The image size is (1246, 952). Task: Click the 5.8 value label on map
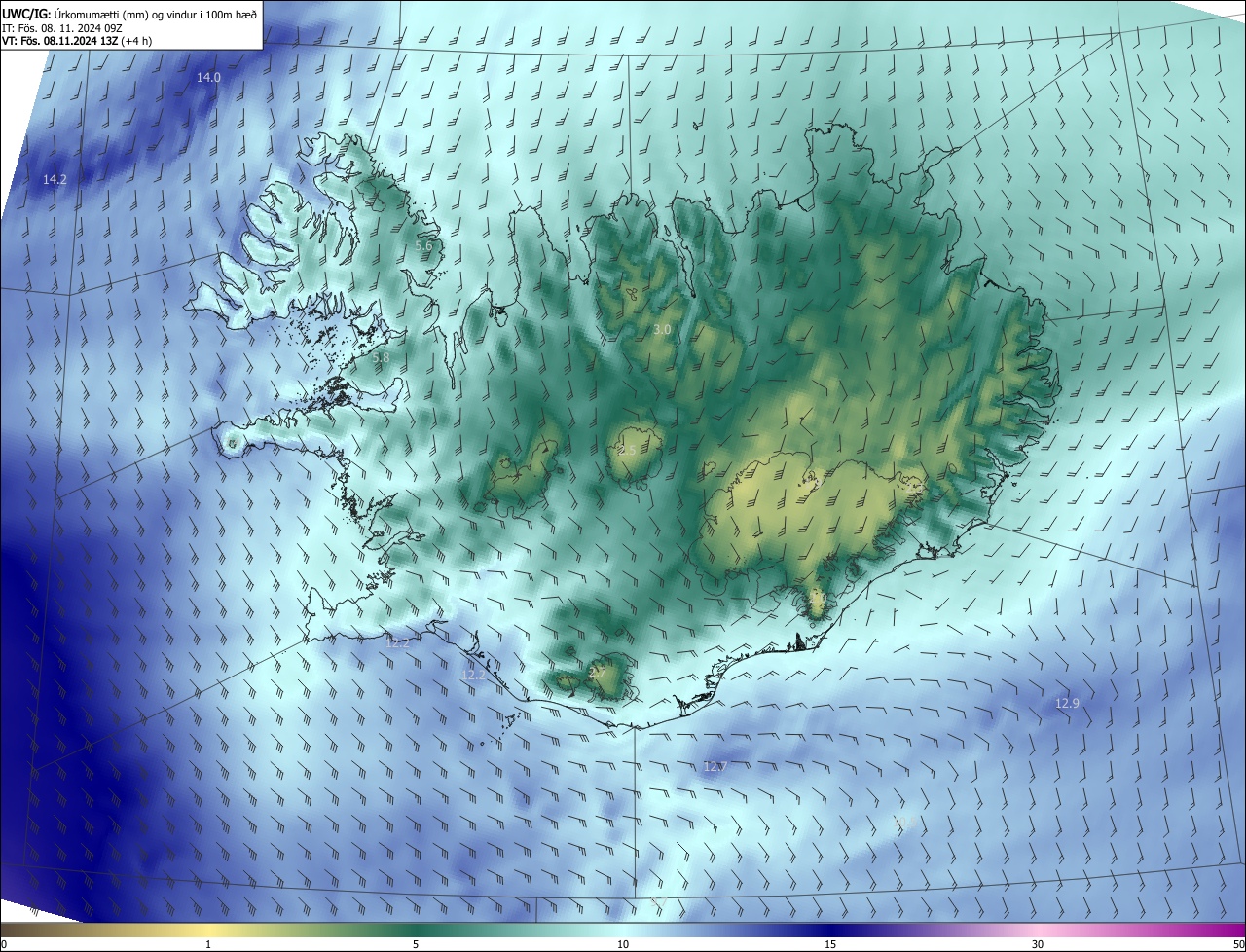[381, 358]
